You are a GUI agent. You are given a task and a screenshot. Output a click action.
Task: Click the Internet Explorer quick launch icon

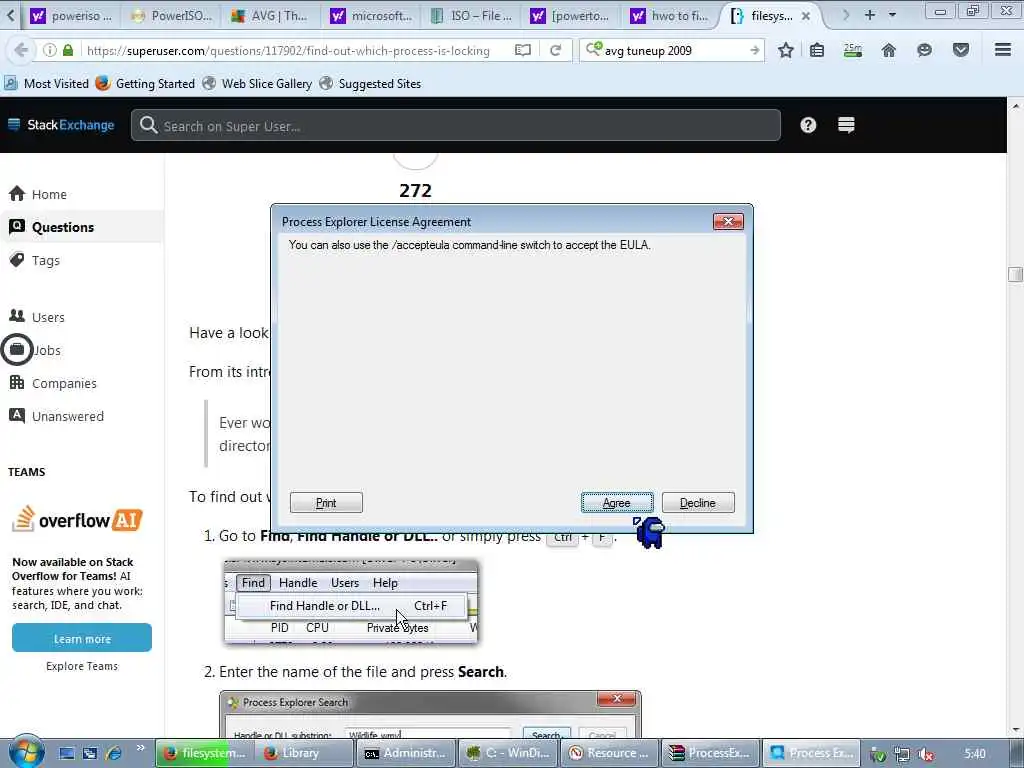[x=114, y=753]
